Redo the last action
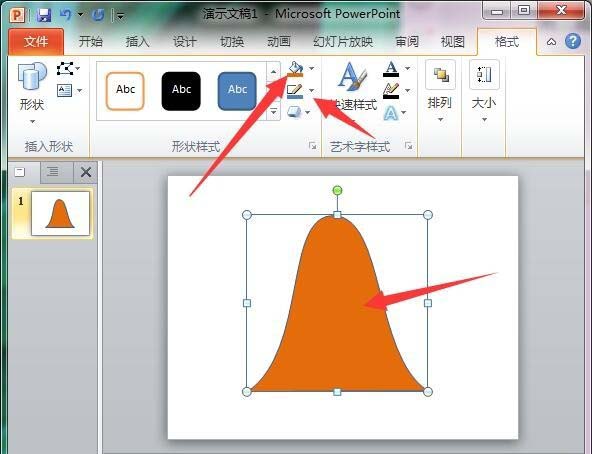The height and width of the screenshot is (454, 592). (98, 14)
